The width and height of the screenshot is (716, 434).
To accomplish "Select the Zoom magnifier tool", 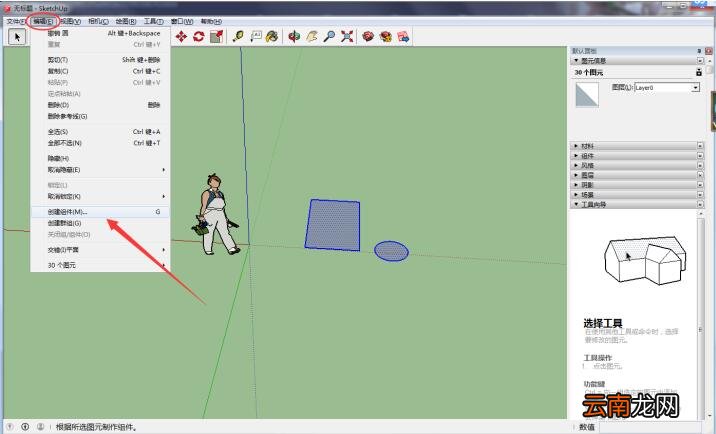I will (x=329, y=37).
